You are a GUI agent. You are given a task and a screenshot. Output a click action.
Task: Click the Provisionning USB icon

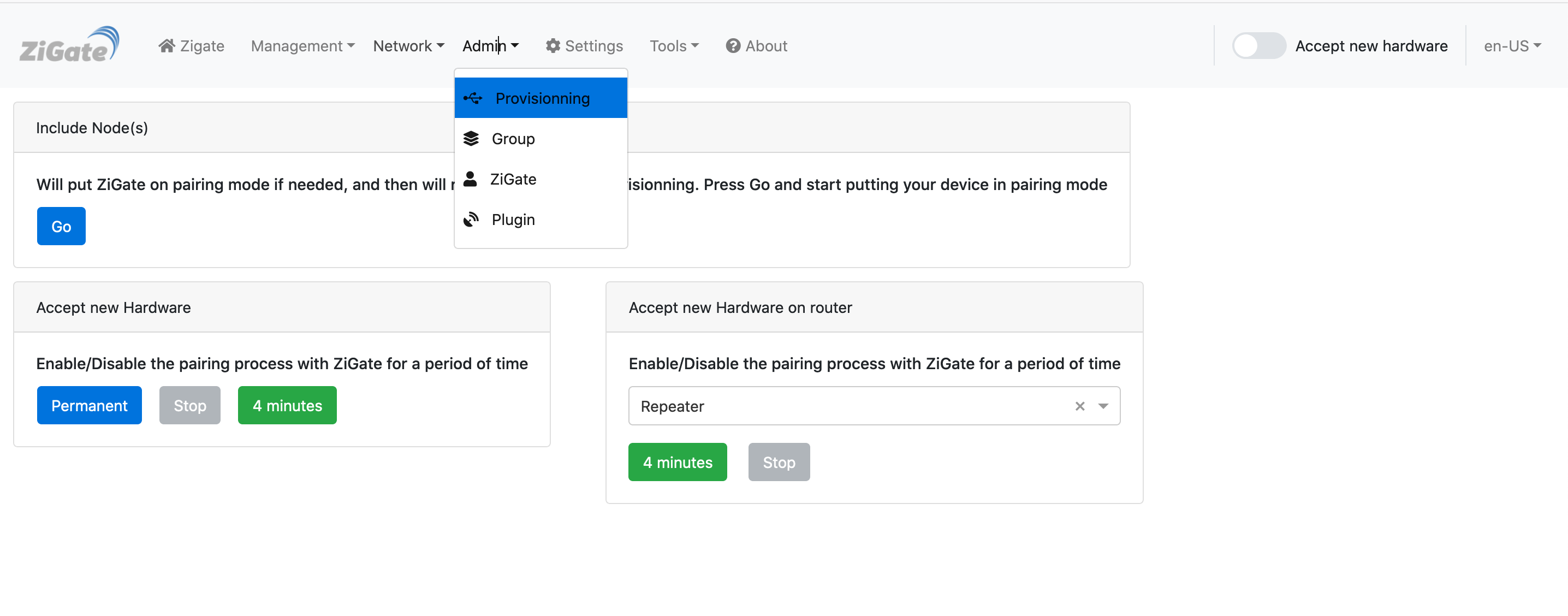pos(473,98)
